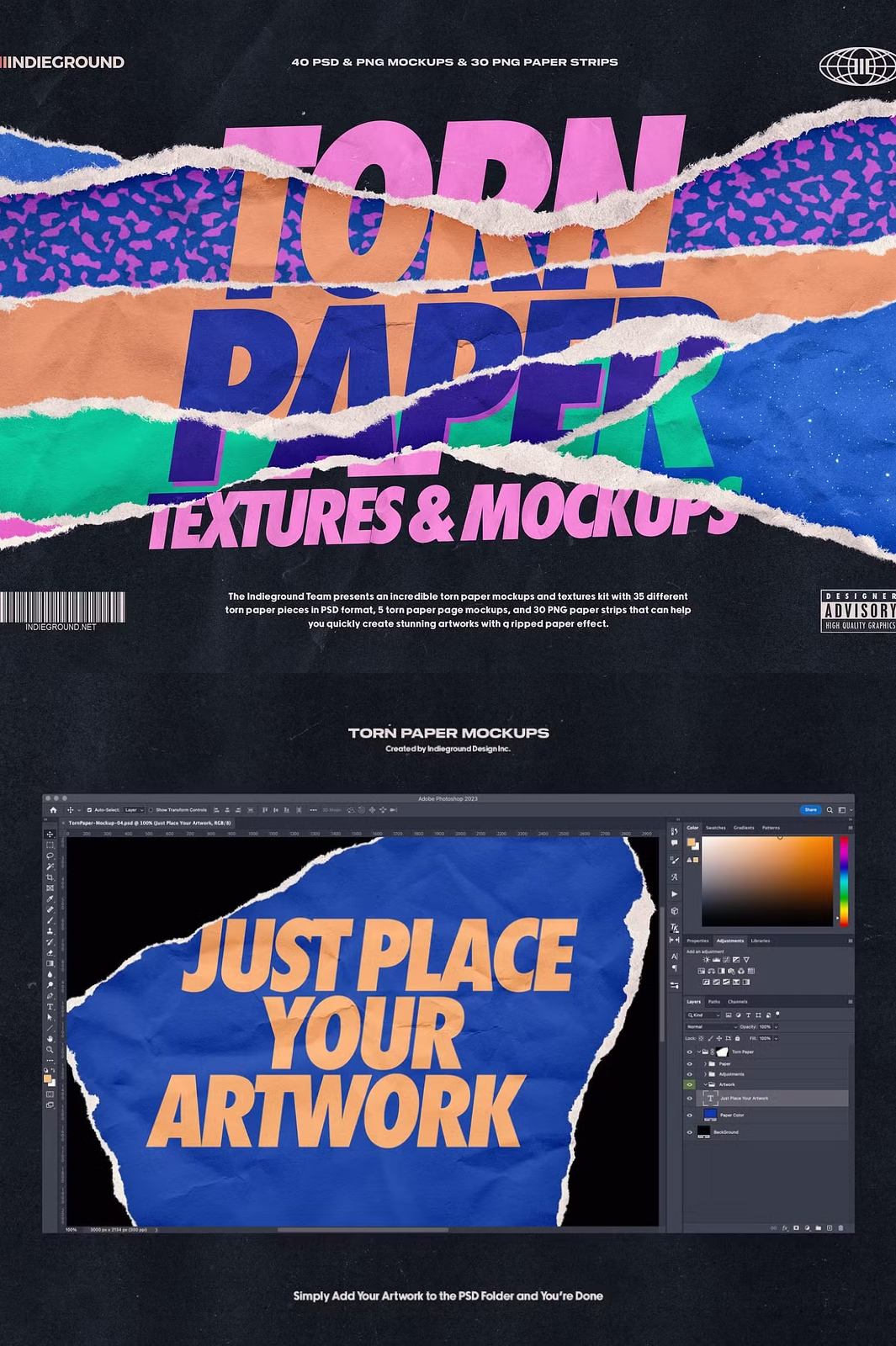This screenshot has height=1346, width=896.
Task: Click the blue Share button
Action: 810,810
